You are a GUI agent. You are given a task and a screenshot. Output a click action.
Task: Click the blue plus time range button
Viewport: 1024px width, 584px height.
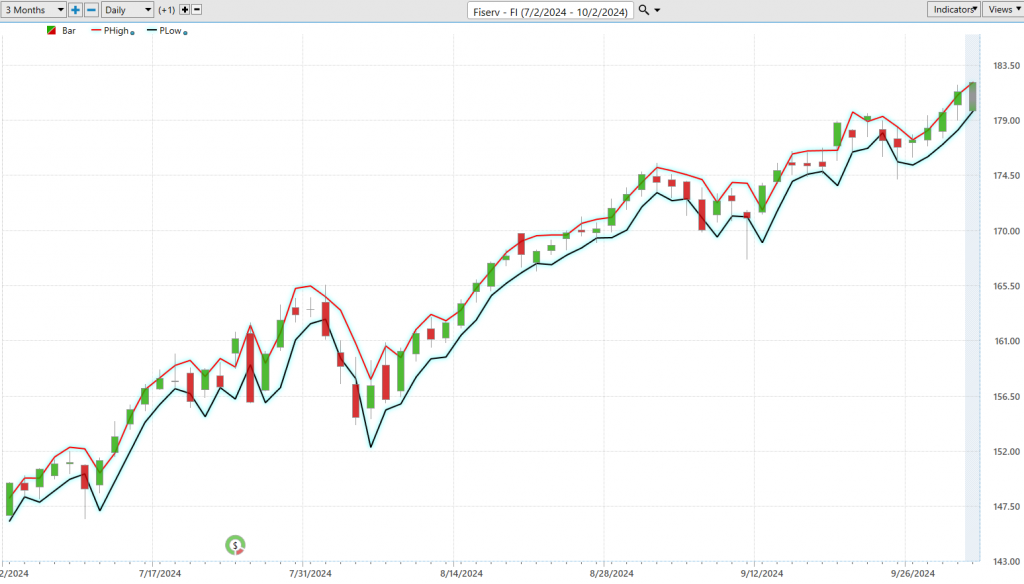point(75,9)
